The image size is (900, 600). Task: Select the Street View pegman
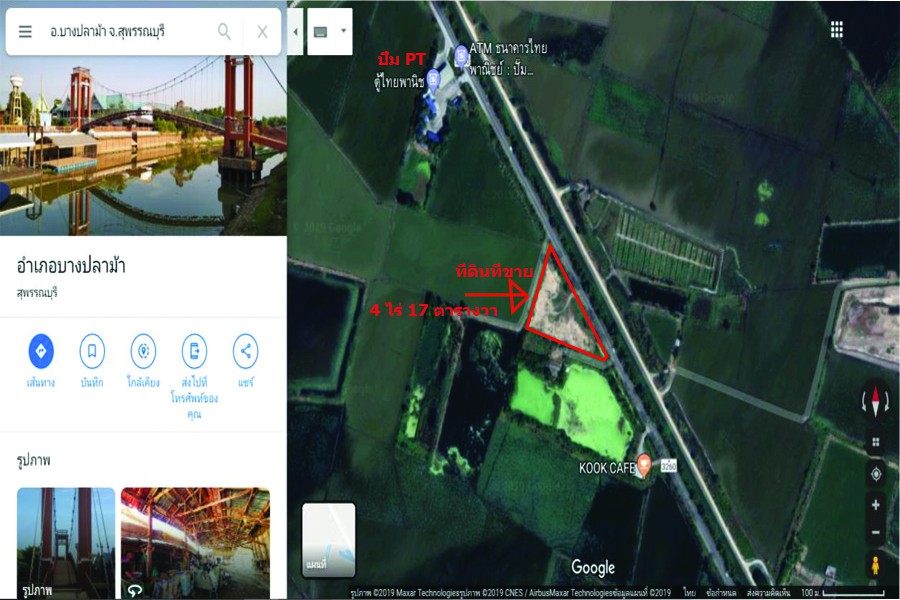pos(875,564)
